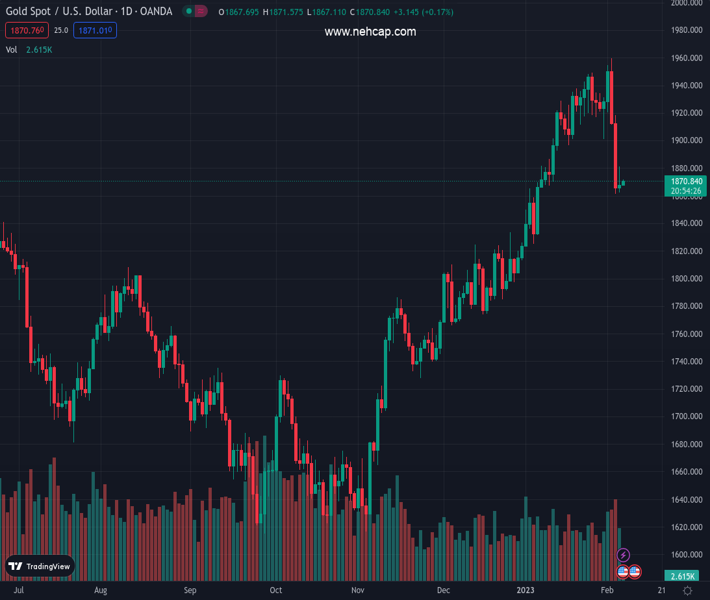Click the current price label 1870.840 on axis
710x600 pixels.
685,181
